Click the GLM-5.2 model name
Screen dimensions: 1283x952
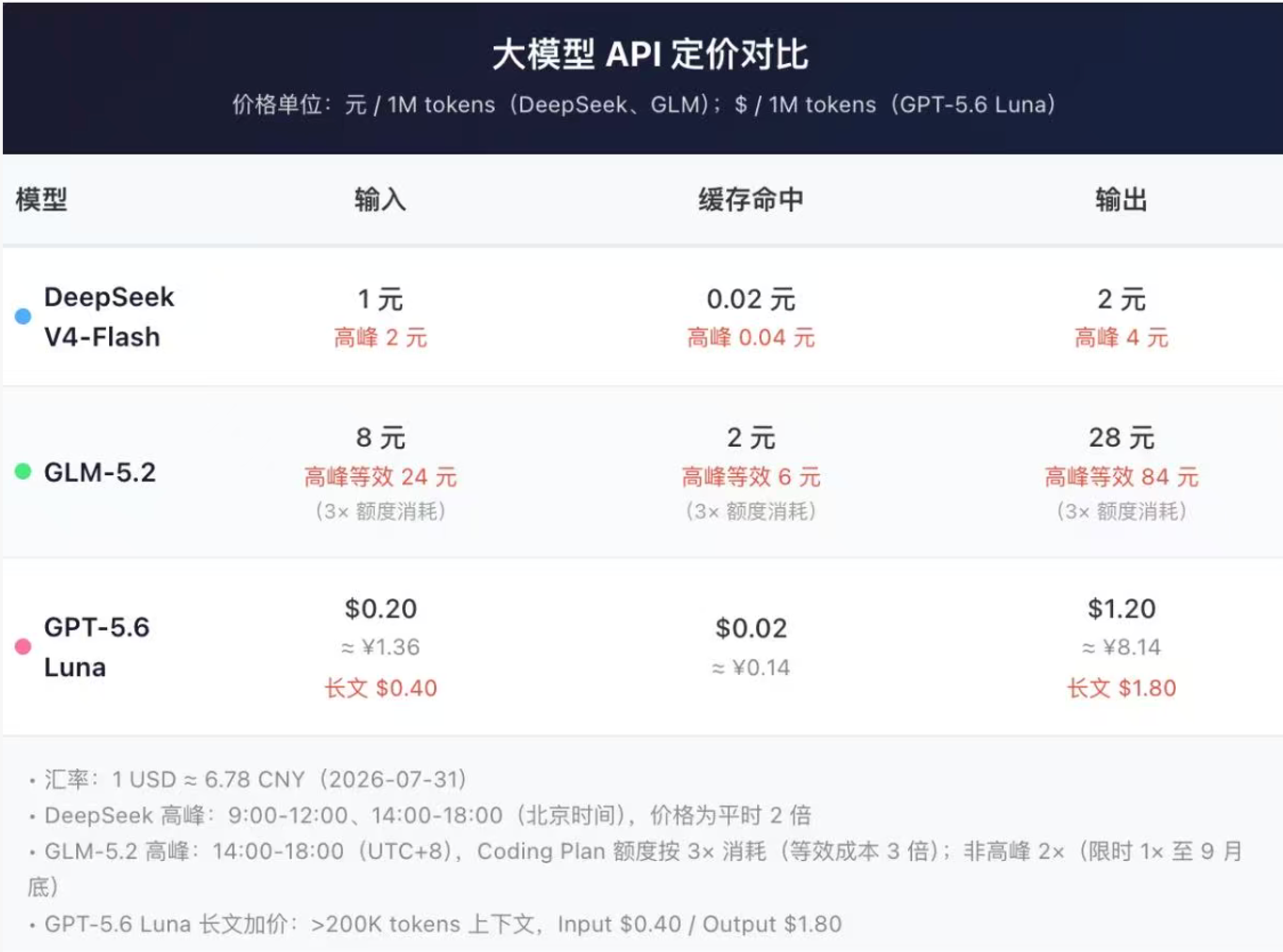point(100,472)
